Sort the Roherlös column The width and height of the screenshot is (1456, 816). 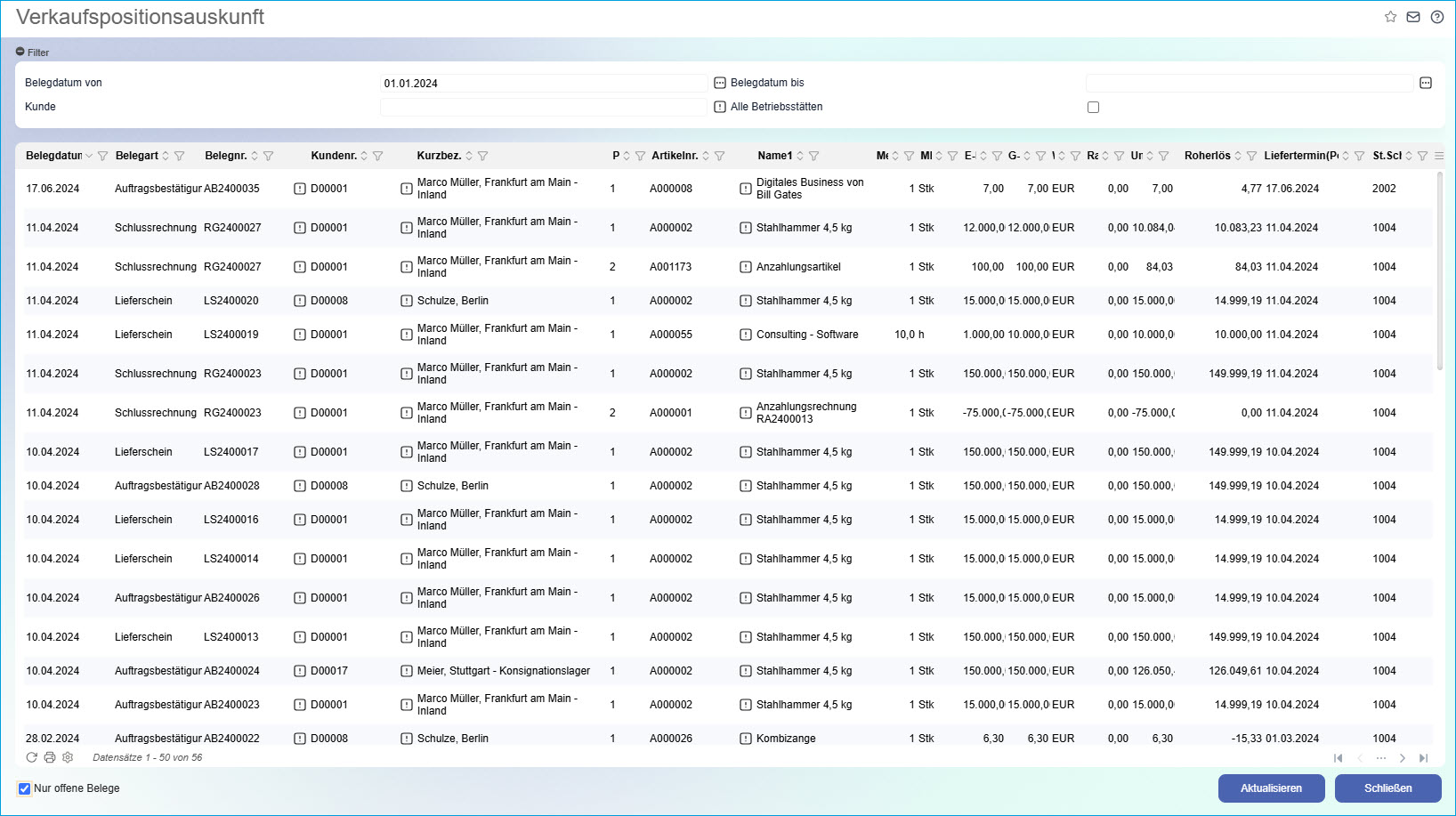point(1238,156)
